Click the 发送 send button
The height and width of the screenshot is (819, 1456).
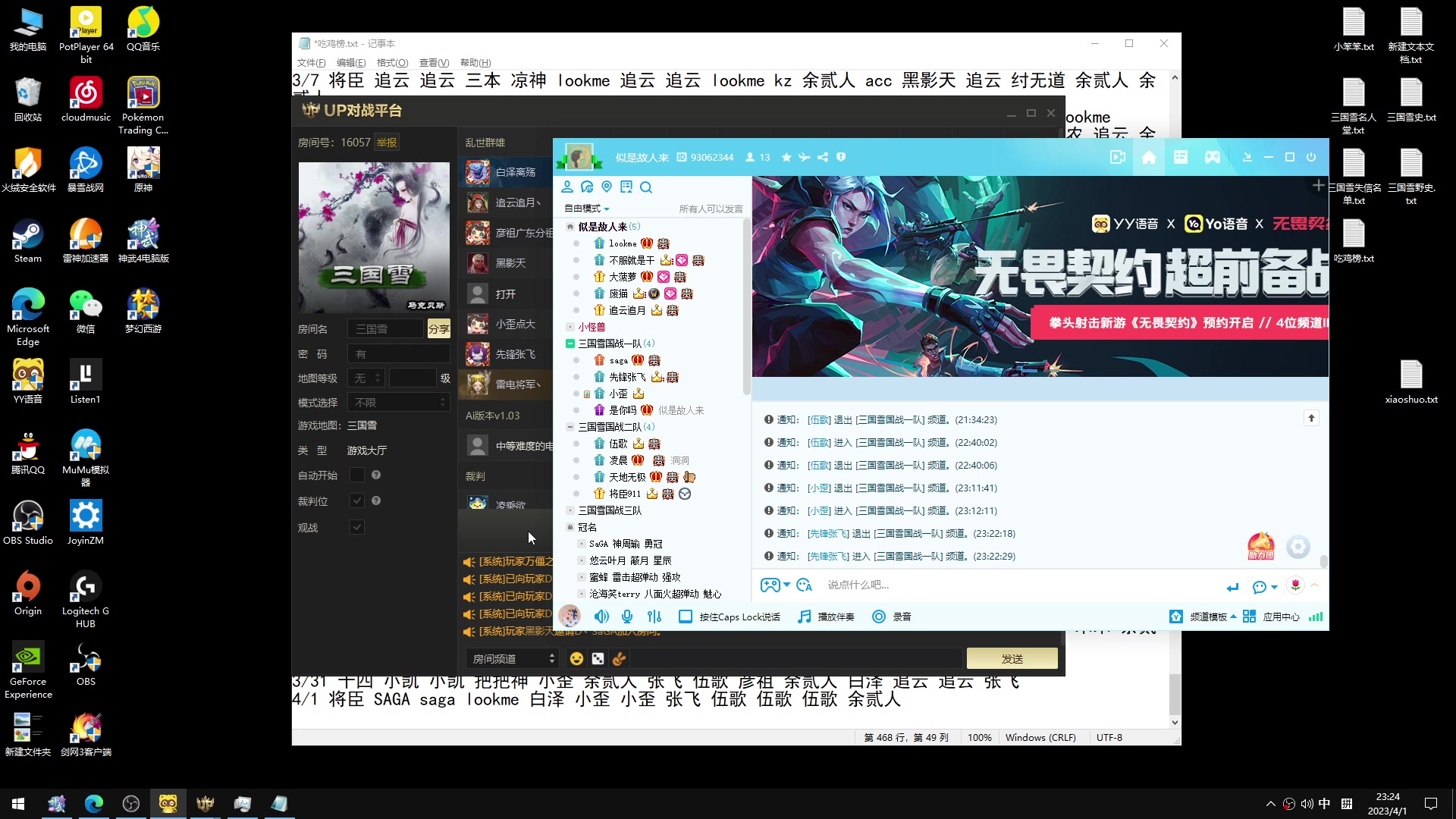1012,658
